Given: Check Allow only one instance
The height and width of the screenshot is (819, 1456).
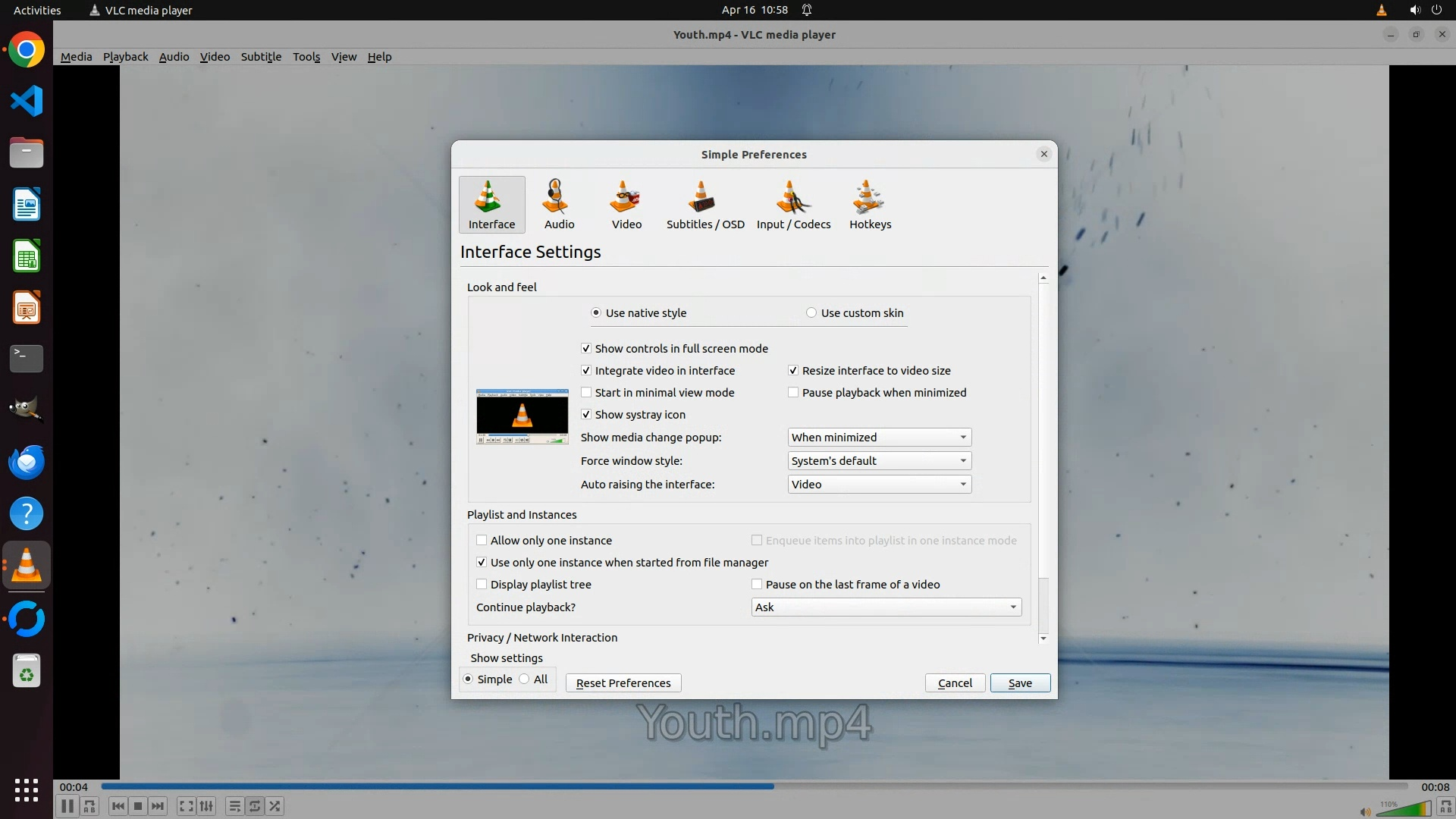Looking at the screenshot, I should click(482, 541).
